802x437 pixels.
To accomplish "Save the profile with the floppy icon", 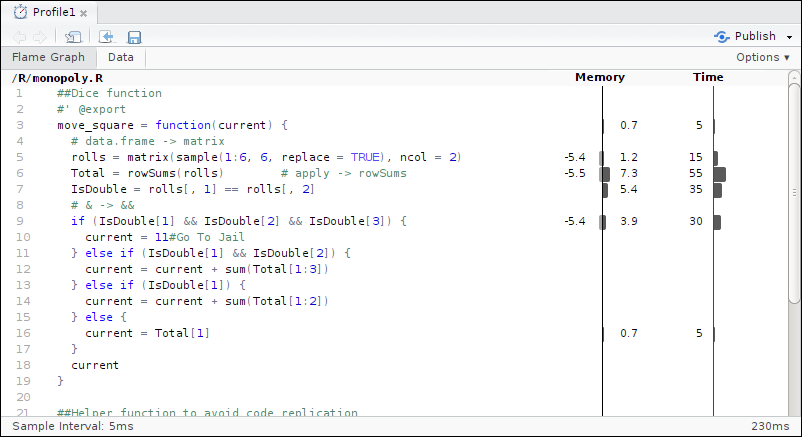I will [x=134, y=37].
